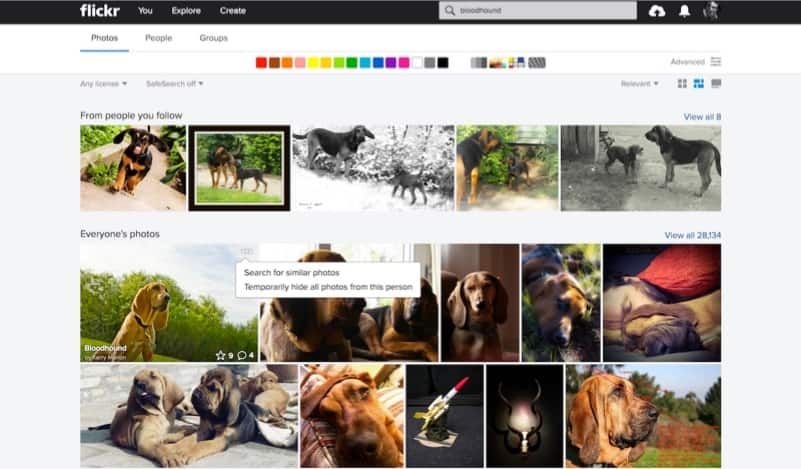Filter by the red color swatch

point(261,62)
